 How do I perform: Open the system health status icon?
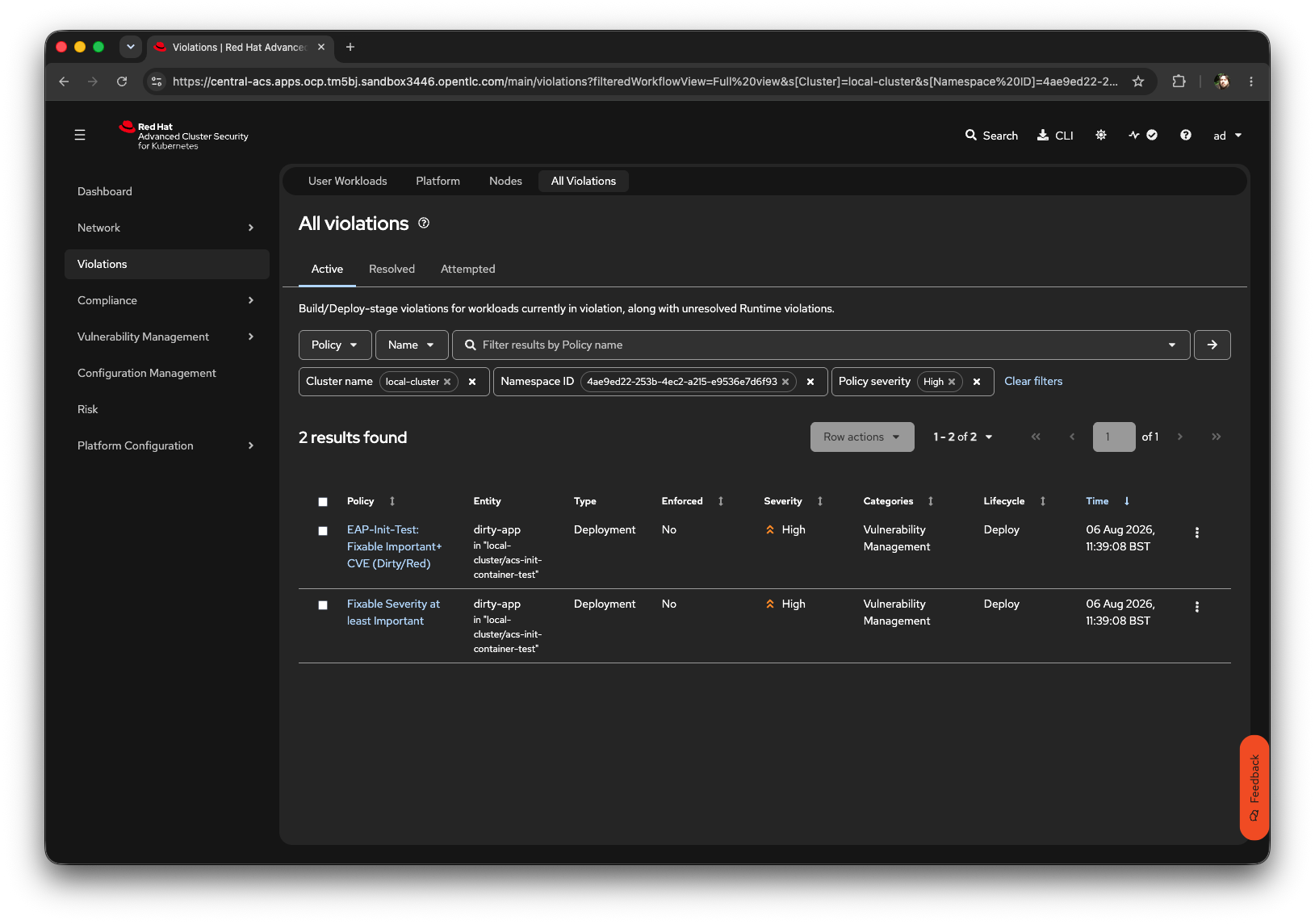pyautogui.click(x=1143, y=135)
